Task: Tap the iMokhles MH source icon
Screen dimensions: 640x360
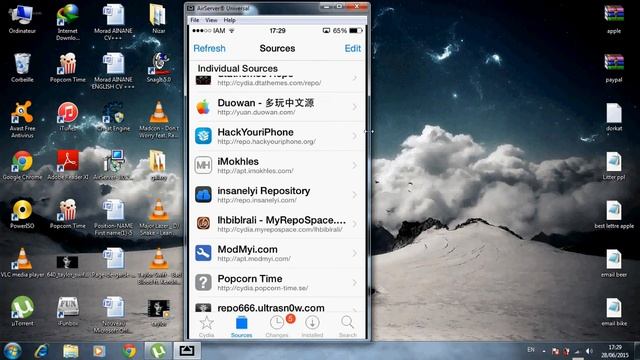Action: point(203,165)
